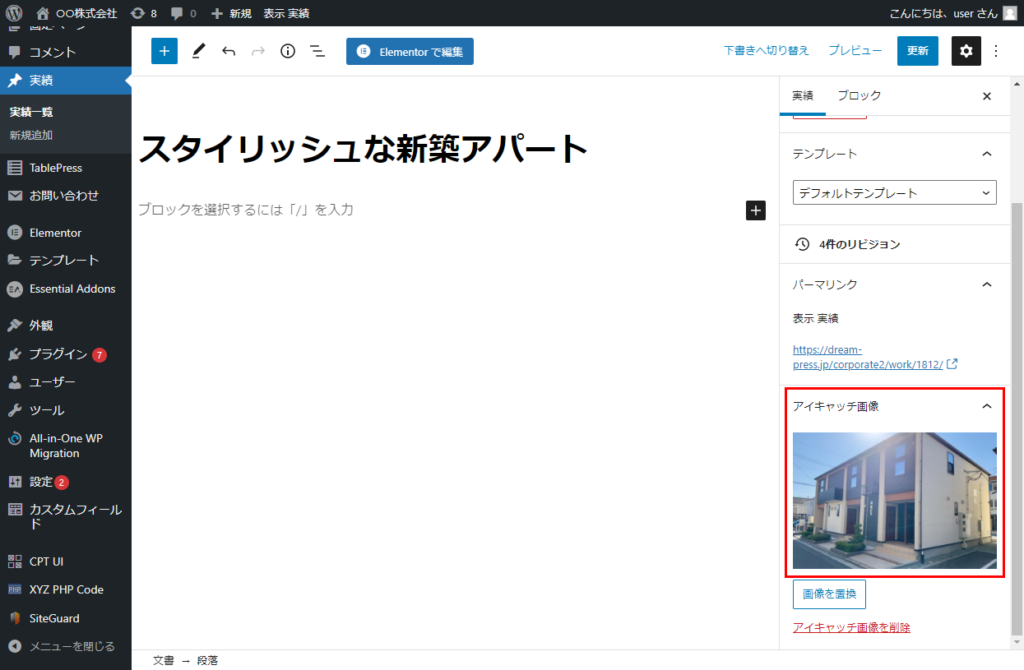Select the pencil Tools icon
Image resolution: width=1024 pixels, height=670 pixels.
pyautogui.click(x=199, y=51)
